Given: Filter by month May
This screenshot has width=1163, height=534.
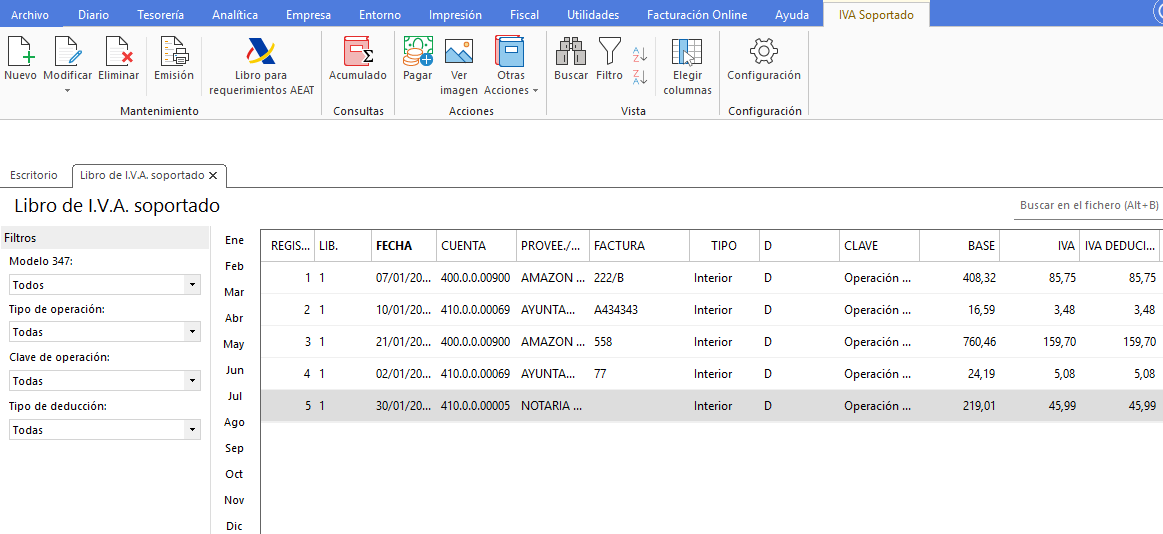Looking at the screenshot, I should point(234,344).
